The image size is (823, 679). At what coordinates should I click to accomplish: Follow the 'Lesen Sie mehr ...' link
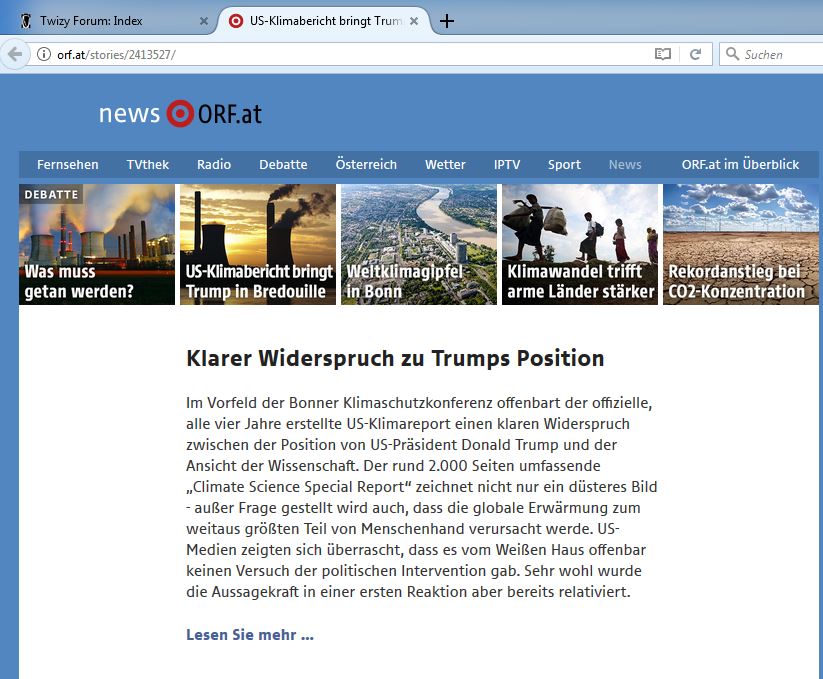[250, 635]
